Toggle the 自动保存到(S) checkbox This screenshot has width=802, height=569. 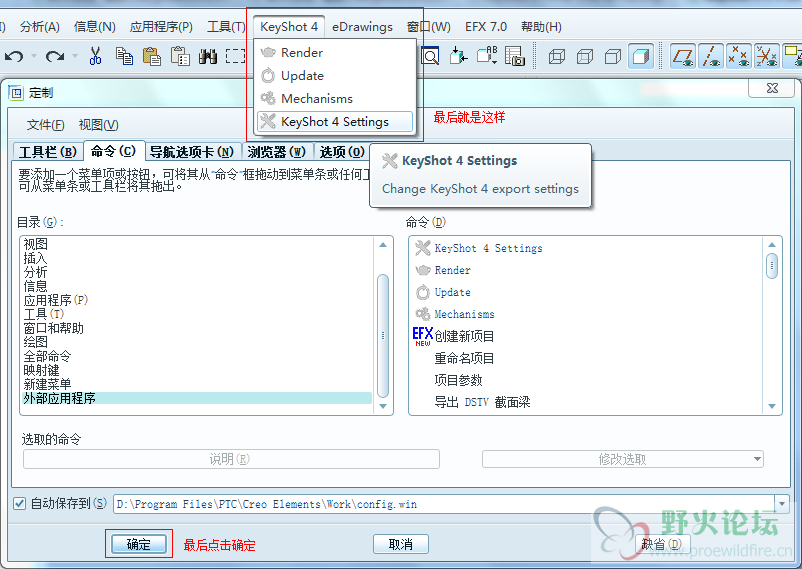[x=19, y=504]
